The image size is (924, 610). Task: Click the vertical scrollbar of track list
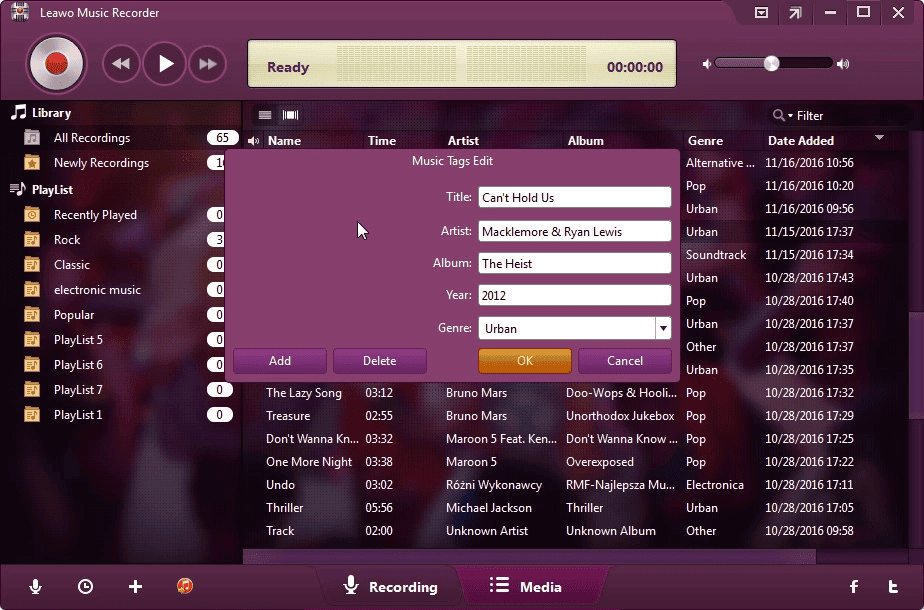click(916, 365)
